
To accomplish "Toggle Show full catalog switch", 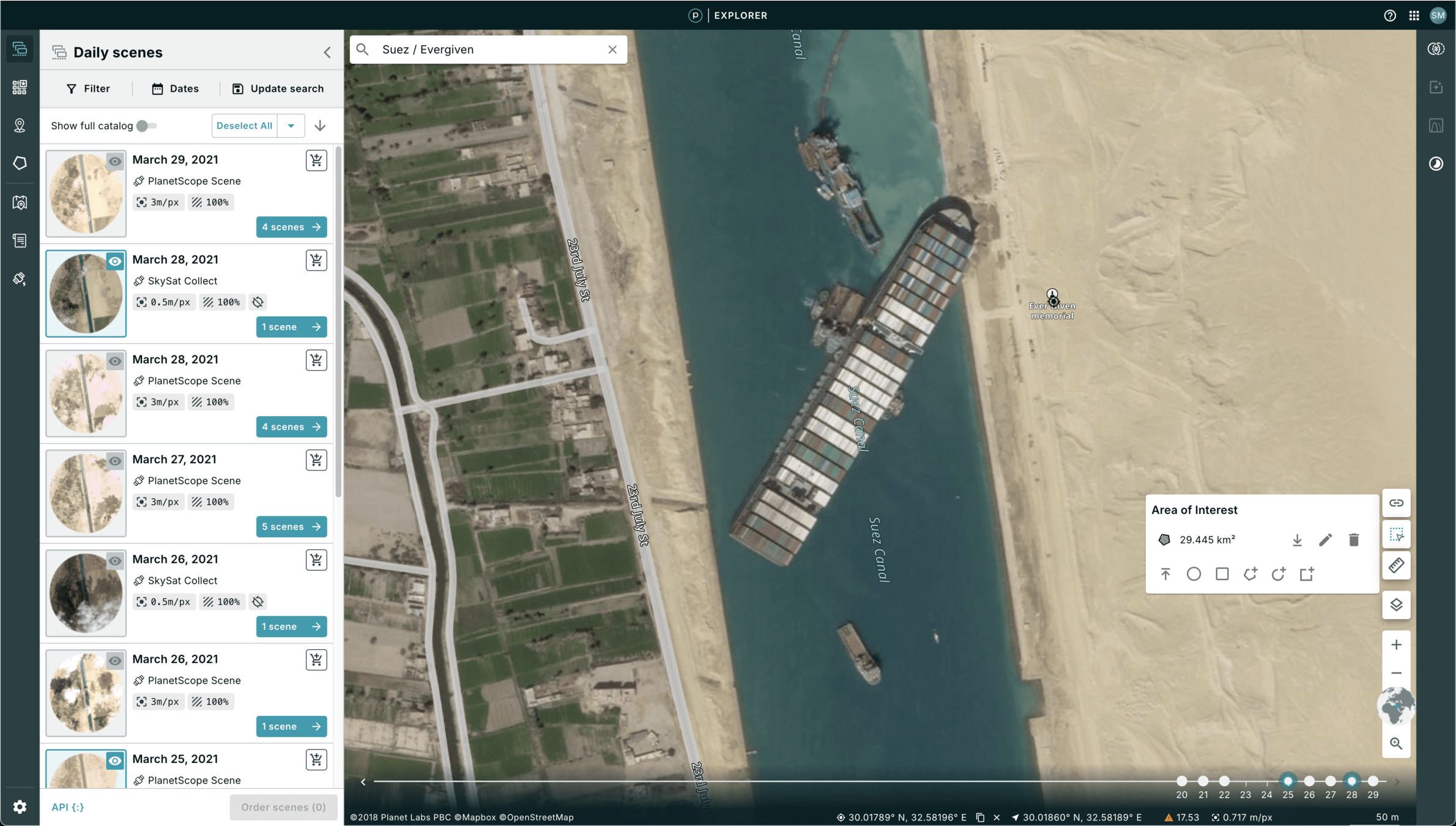I will pyautogui.click(x=146, y=125).
